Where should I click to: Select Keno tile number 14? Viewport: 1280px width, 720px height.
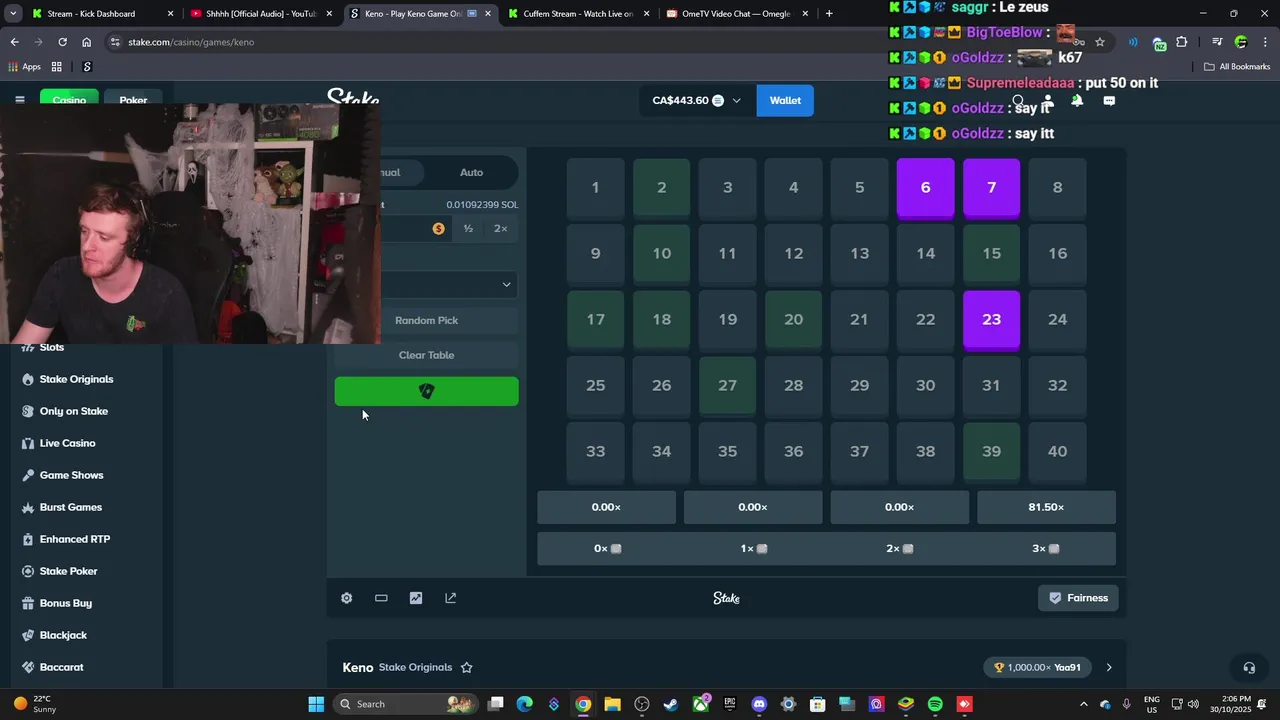(x=926, y=253)
